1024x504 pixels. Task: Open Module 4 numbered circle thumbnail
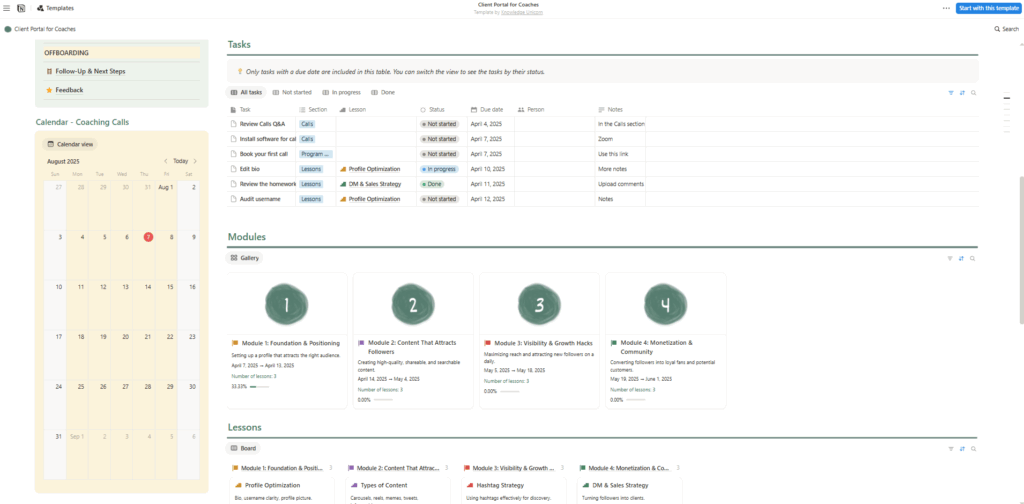665,305
